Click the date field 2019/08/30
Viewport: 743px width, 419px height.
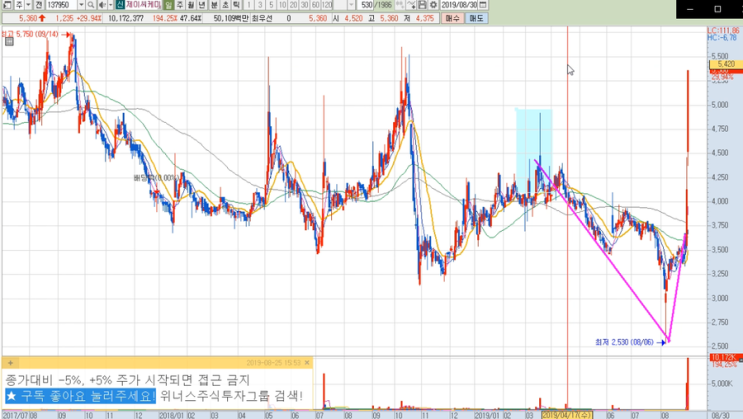pyautogui.click(x=459, y=5)
